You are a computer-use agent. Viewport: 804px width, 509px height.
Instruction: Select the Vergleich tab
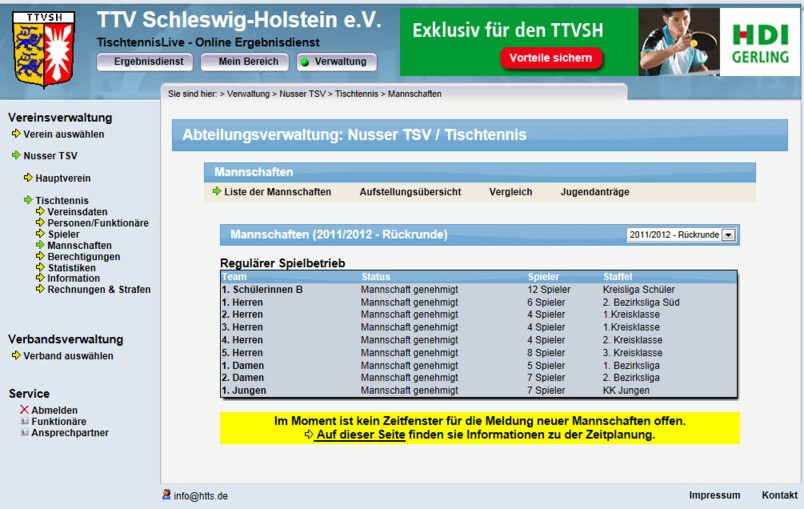pos(510,192)
